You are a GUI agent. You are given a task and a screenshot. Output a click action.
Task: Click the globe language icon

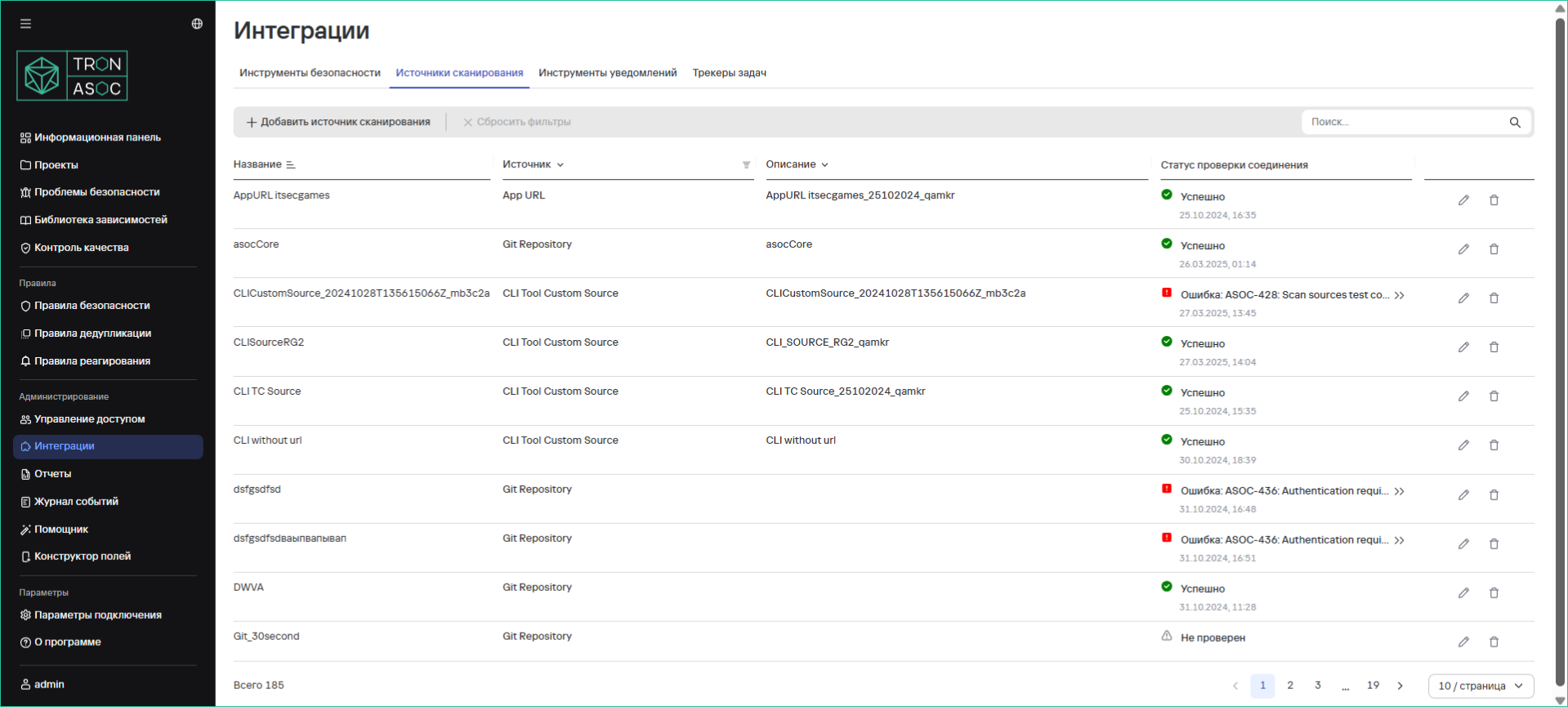(x=197, y=24)
